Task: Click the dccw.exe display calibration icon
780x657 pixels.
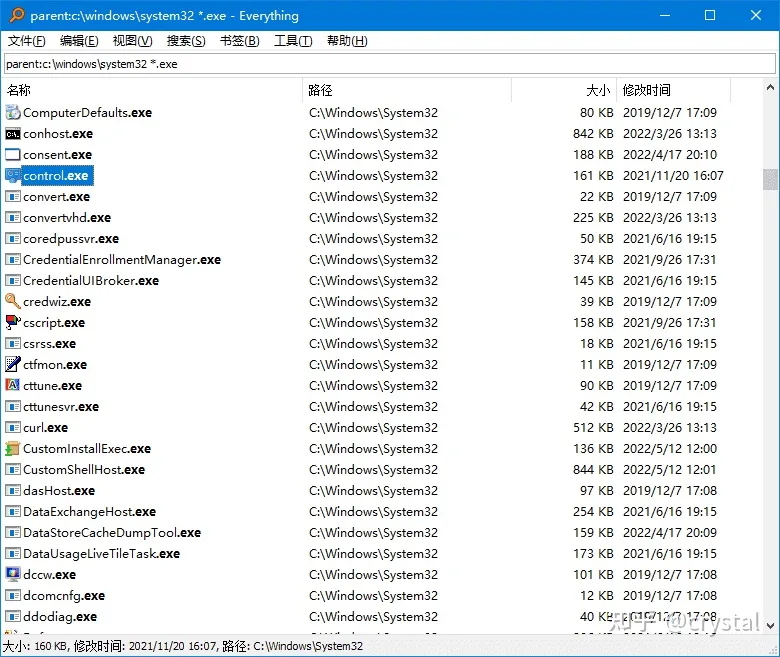Action: click(x=13, y=574)
